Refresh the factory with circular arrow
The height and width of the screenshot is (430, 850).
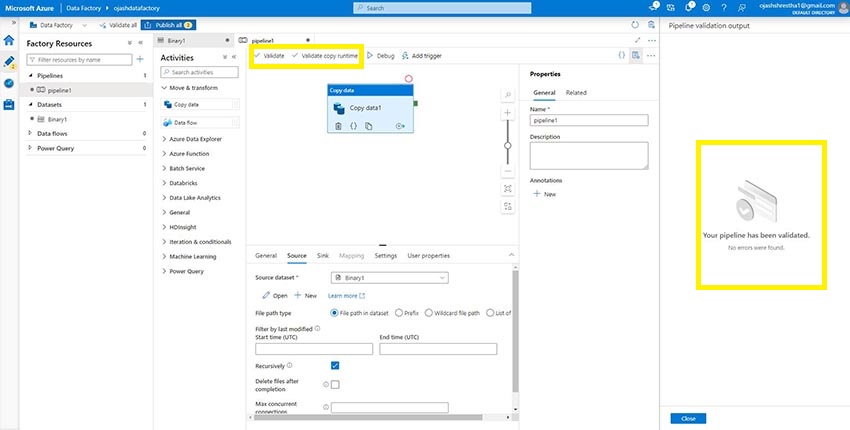point(635,25)
